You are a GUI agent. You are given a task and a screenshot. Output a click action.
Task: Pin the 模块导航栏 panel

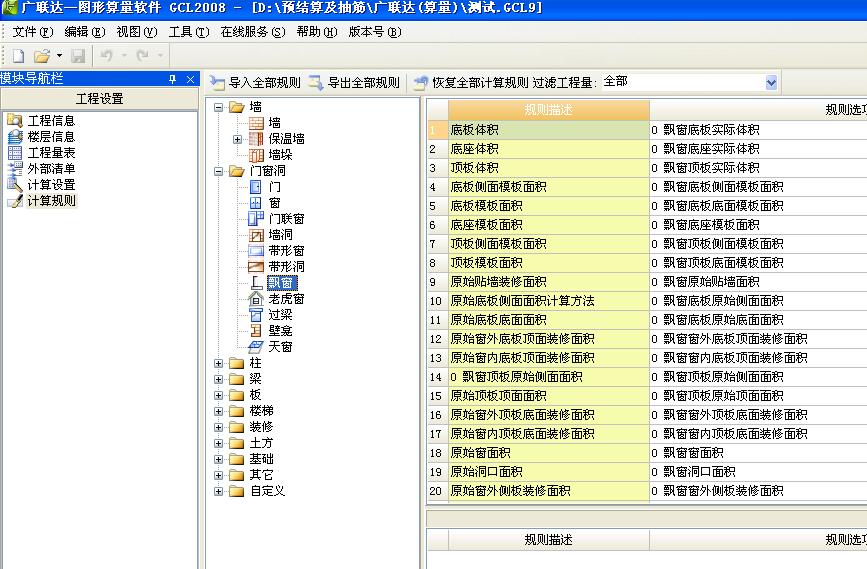[173, 79]
